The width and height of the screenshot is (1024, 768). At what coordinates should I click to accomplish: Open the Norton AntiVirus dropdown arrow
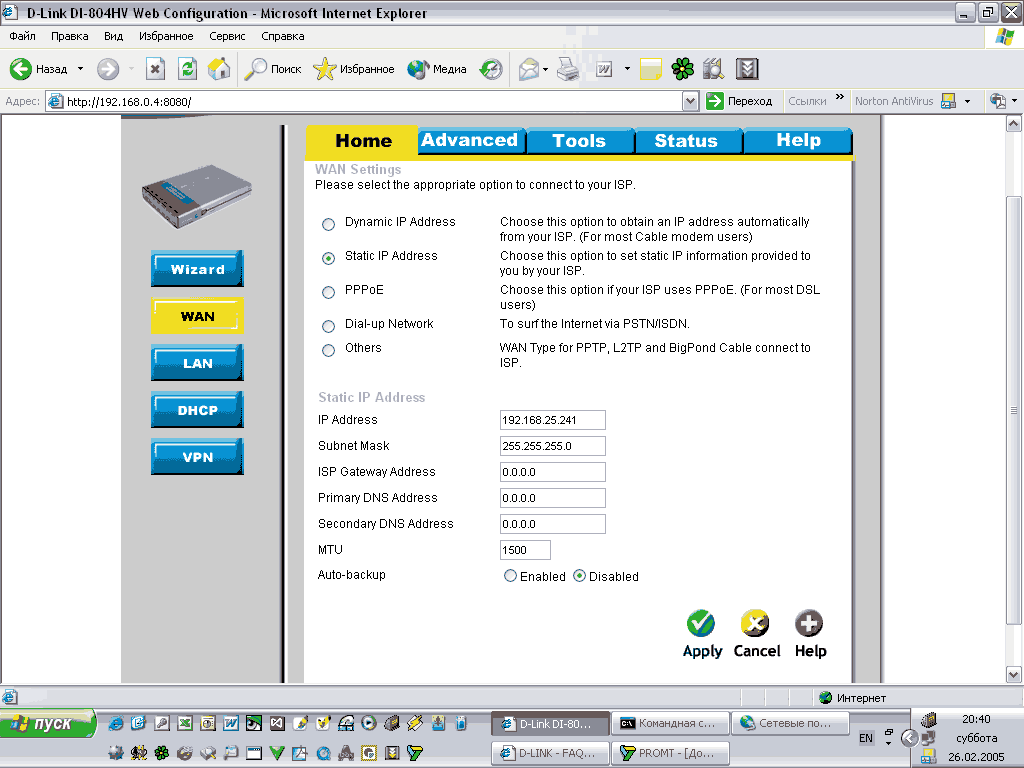967,101
